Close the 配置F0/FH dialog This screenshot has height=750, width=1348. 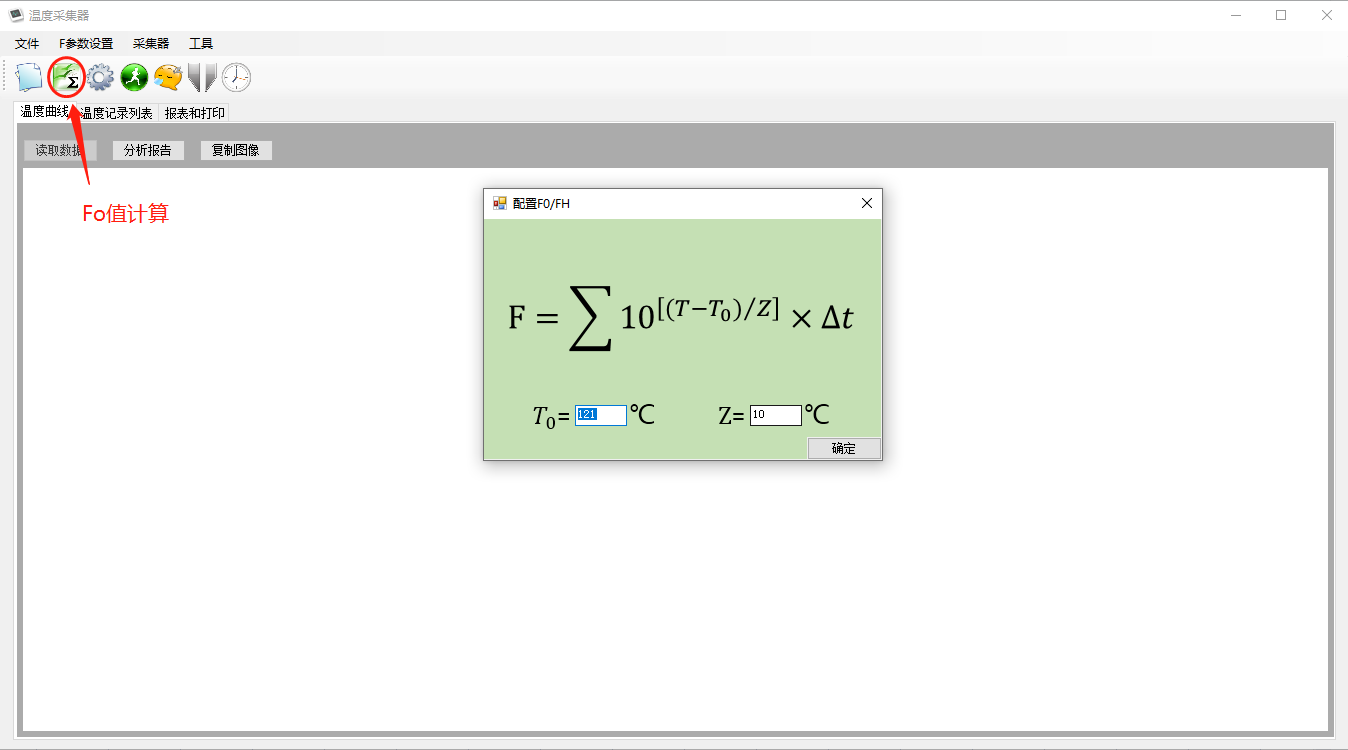click(867, 203)
